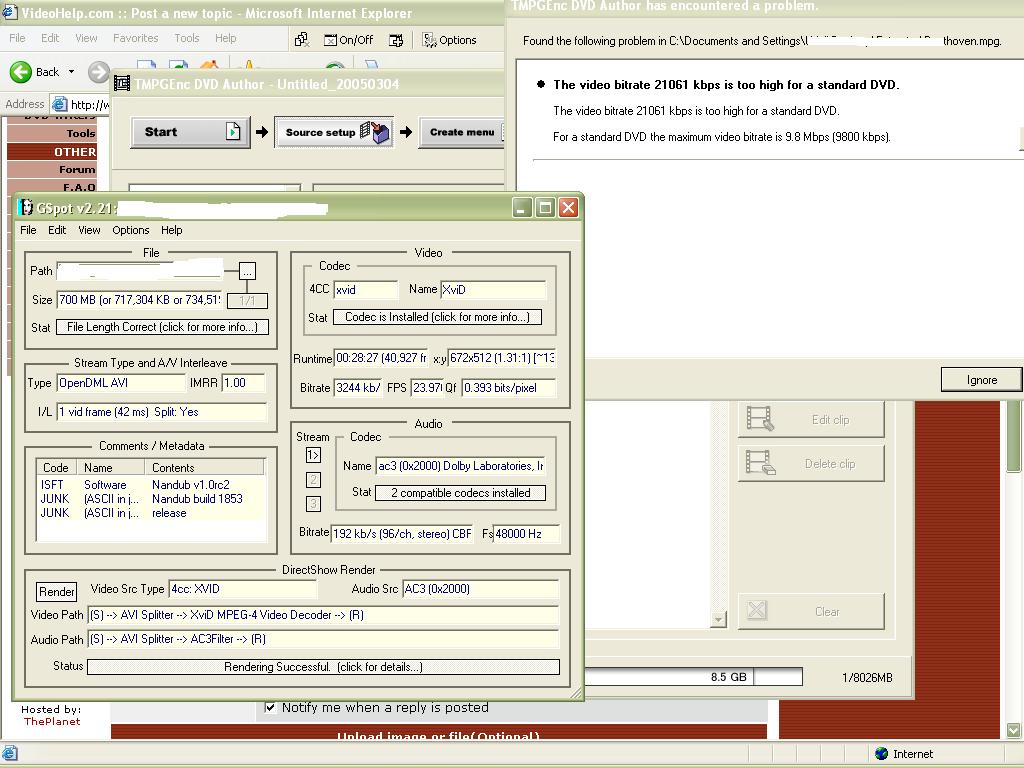Select the ISFT Software metadata row
The height and width of the screenshot is (768, 1024).
point(151,485)
